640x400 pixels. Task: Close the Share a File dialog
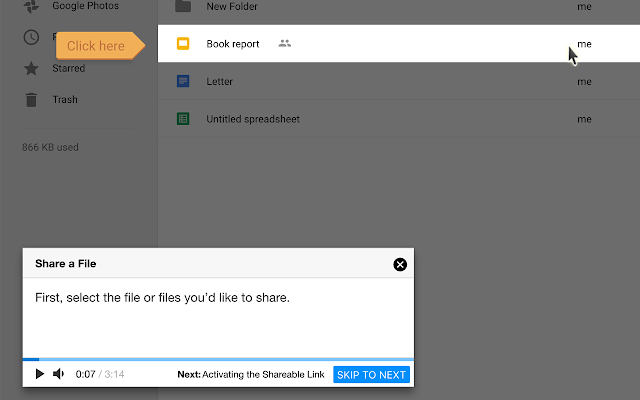click(400, 264)
